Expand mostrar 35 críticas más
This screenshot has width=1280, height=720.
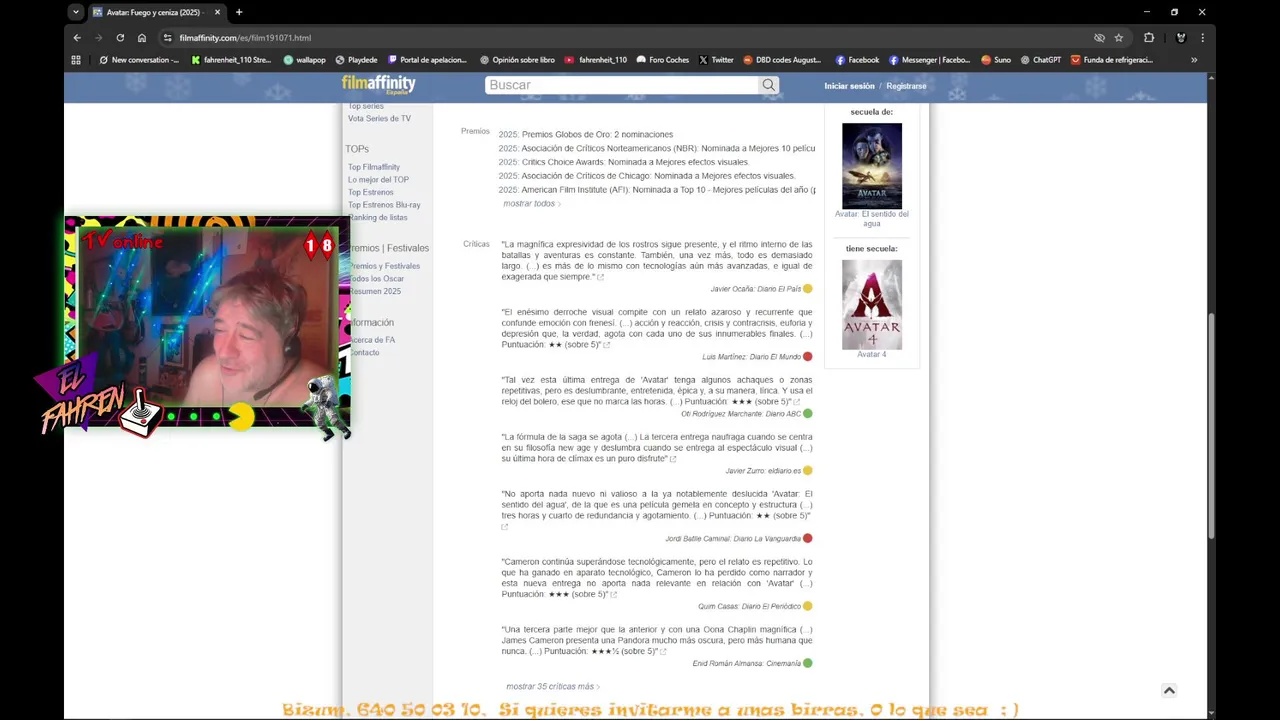pos(552,687)
